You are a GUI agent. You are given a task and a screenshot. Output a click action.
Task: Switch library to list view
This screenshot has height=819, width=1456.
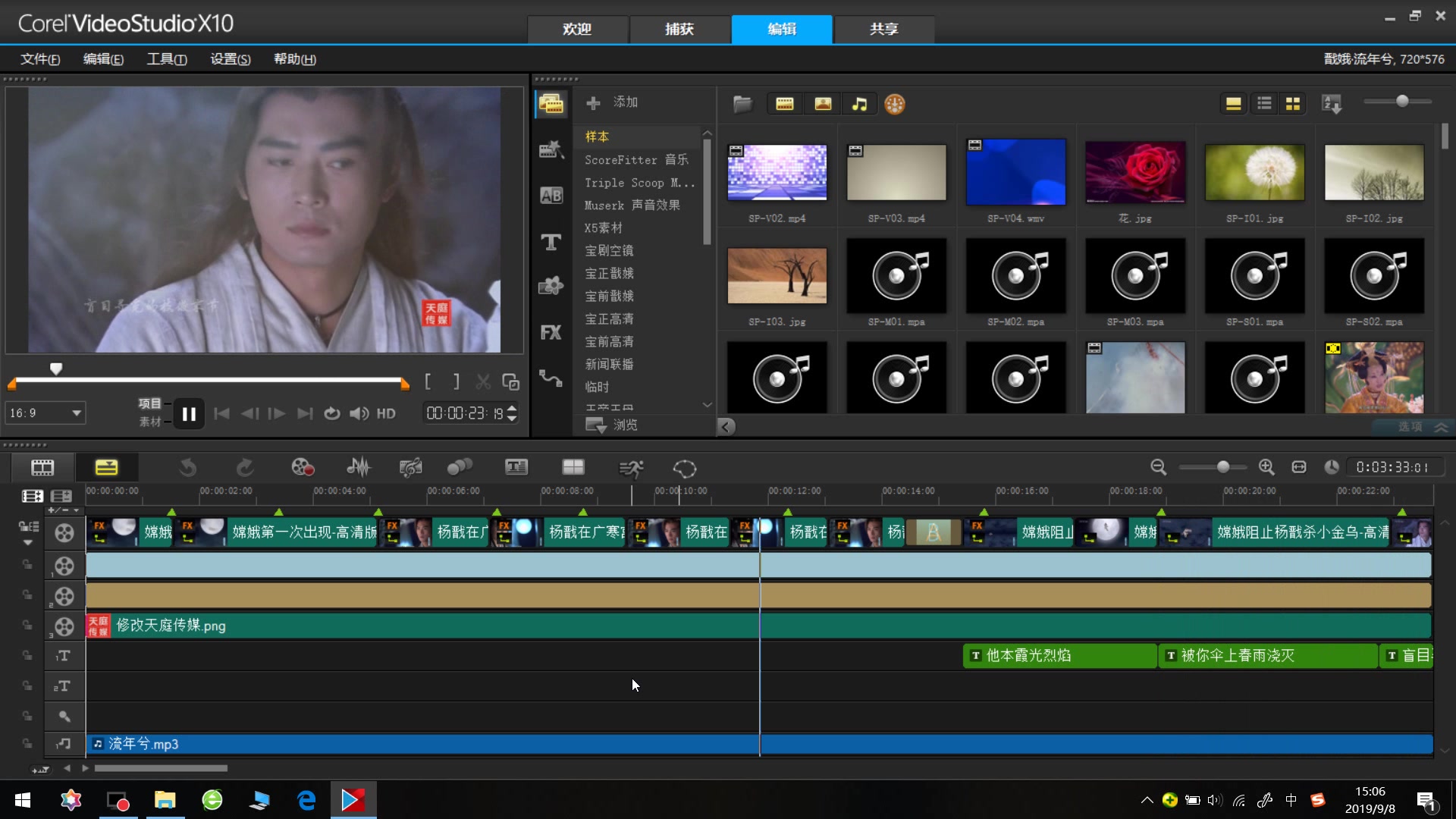click(1264, 103)
